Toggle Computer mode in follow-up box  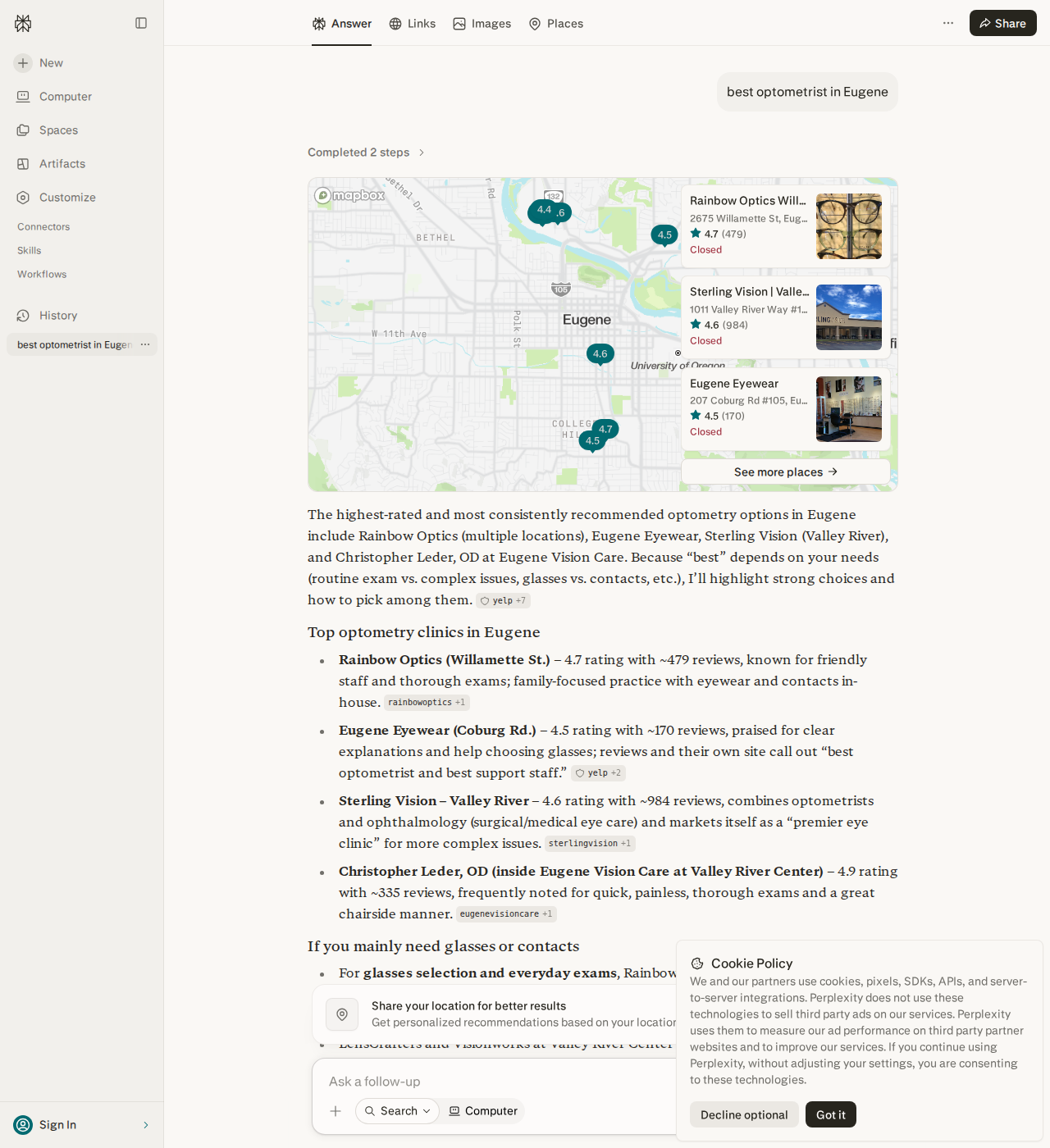(x=483, y=1111)
